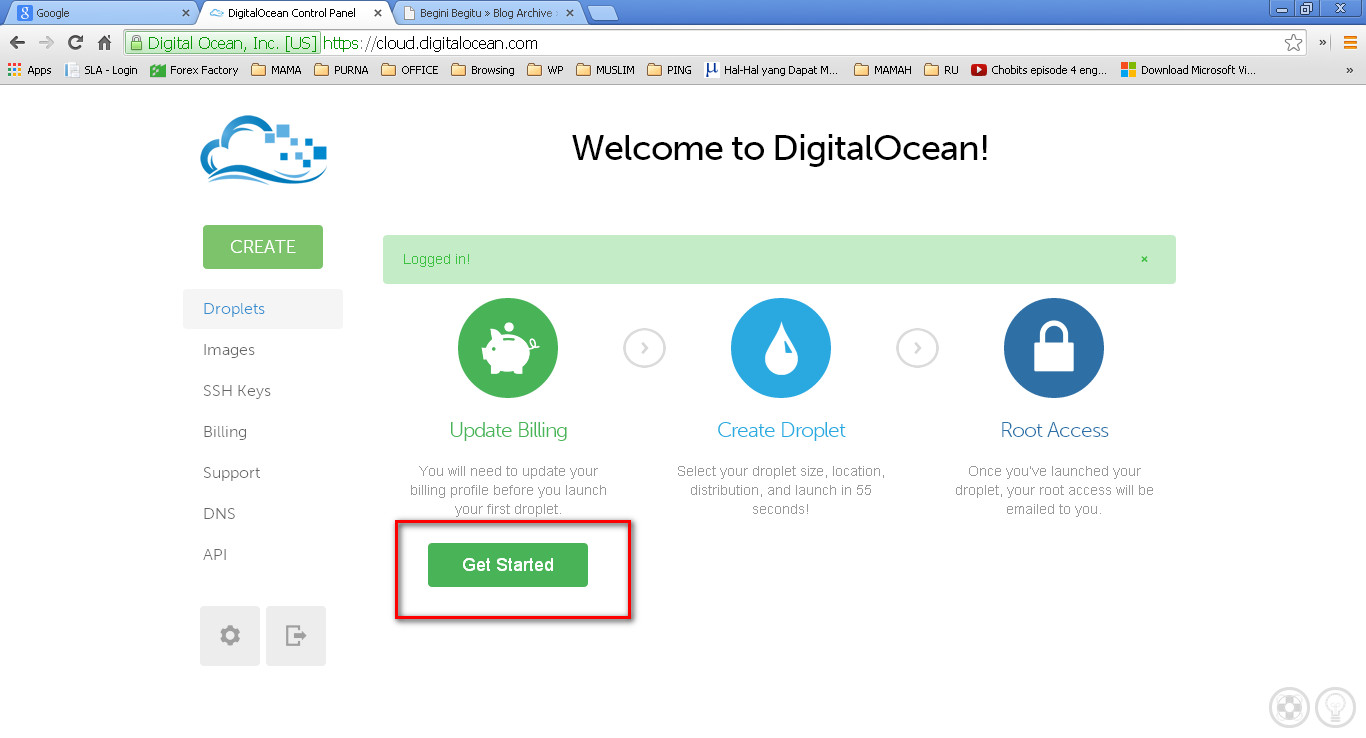Reload the page with refresh icon
This screenshot has width=1366, height=738.
click(x=75, y=43)
